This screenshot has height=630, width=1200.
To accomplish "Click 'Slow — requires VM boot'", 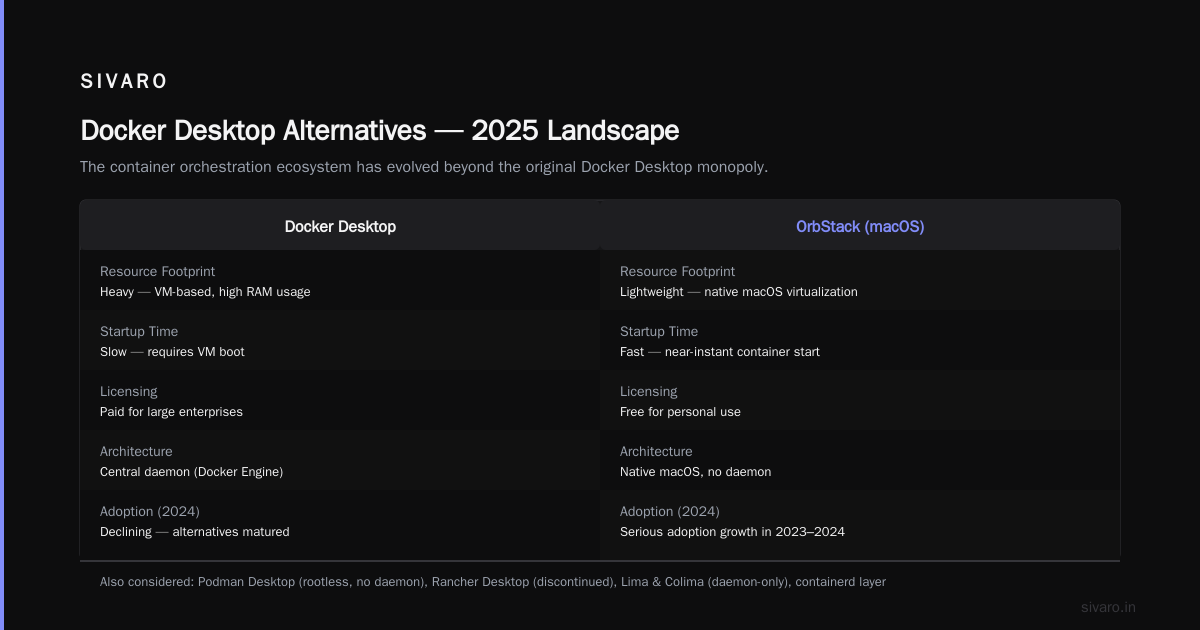I will [172, 352].
